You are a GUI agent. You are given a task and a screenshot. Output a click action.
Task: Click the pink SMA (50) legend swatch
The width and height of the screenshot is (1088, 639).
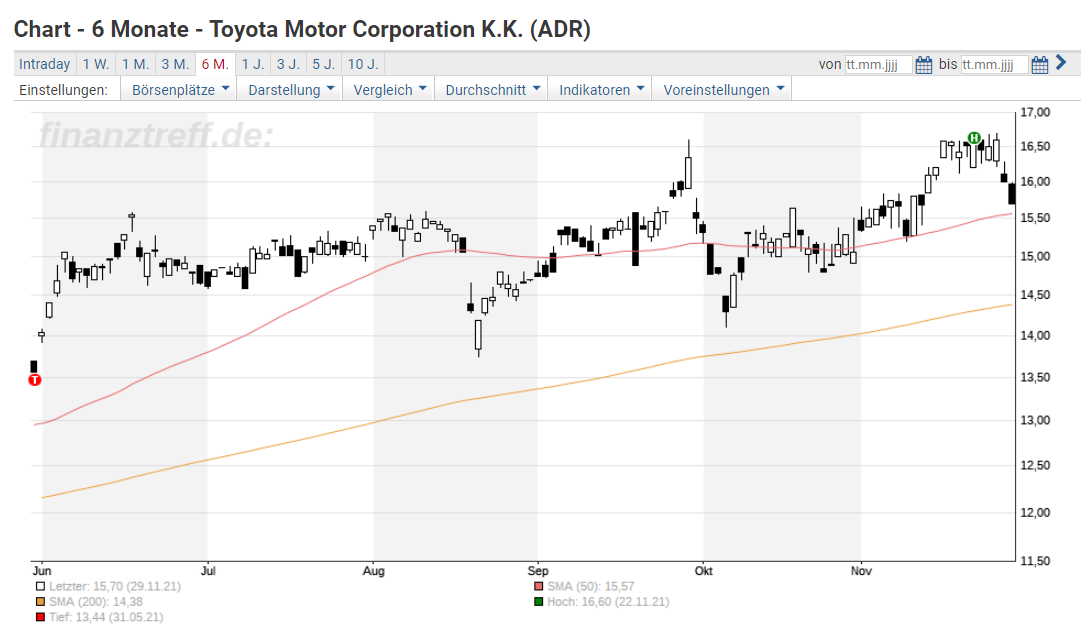click(538, 586)
